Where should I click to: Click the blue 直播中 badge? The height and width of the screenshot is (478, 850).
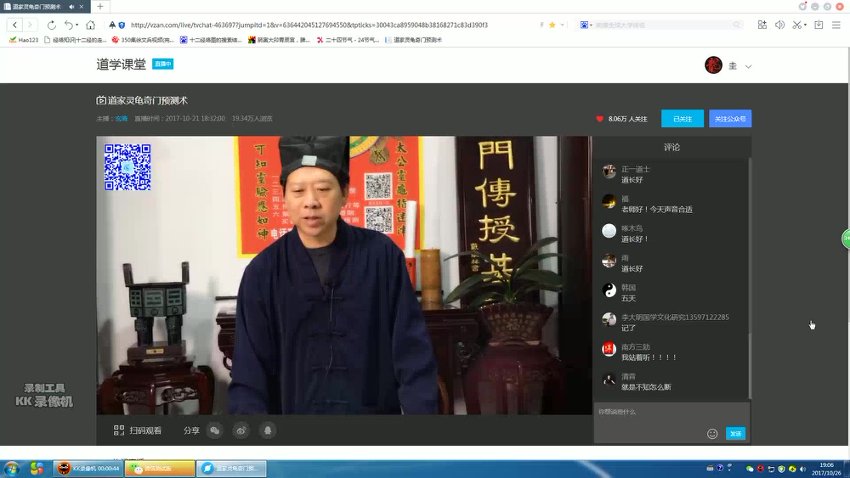click(x=163, y=64)
